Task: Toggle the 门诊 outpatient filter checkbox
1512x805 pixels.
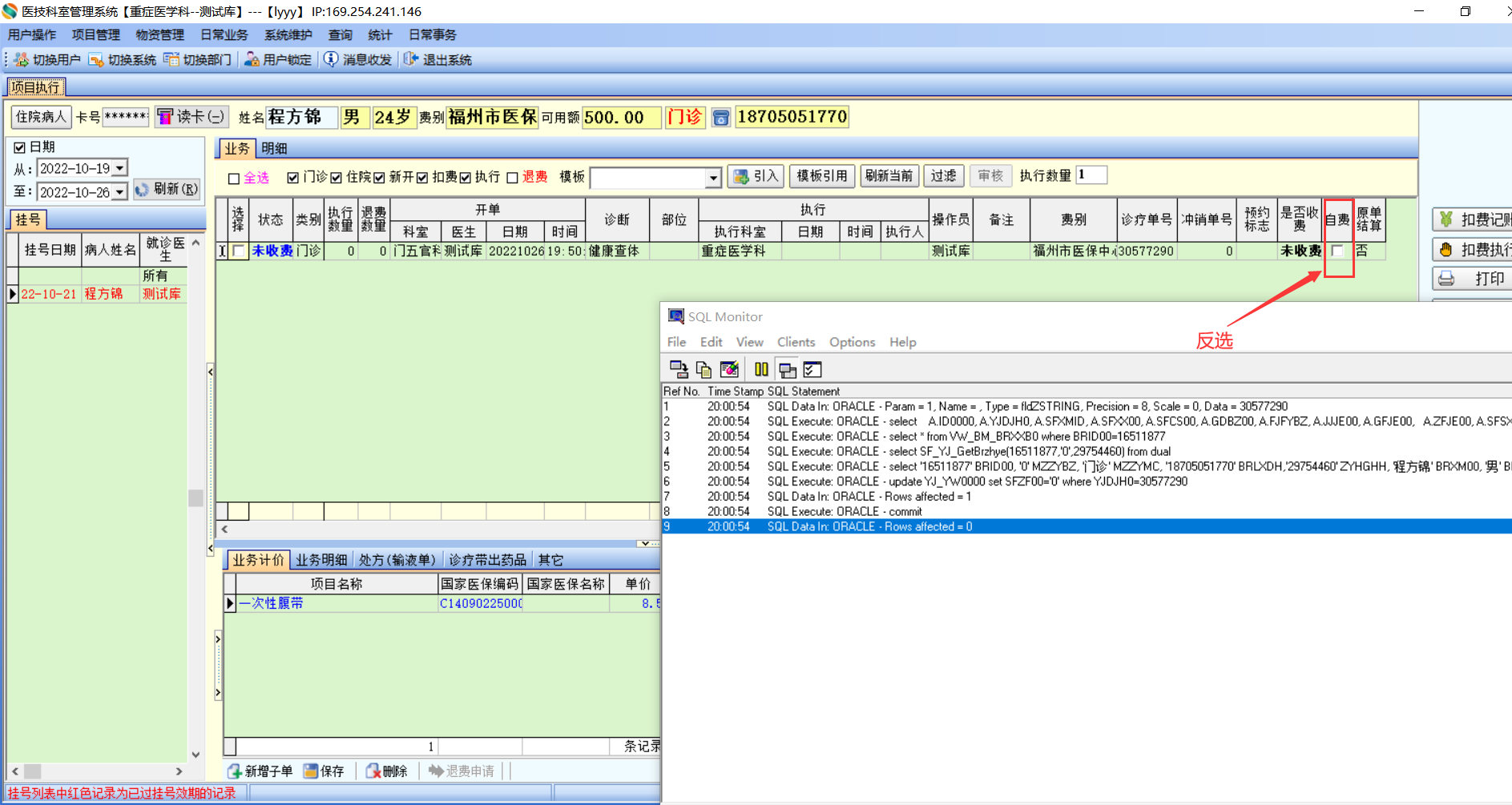Action: 293,178
